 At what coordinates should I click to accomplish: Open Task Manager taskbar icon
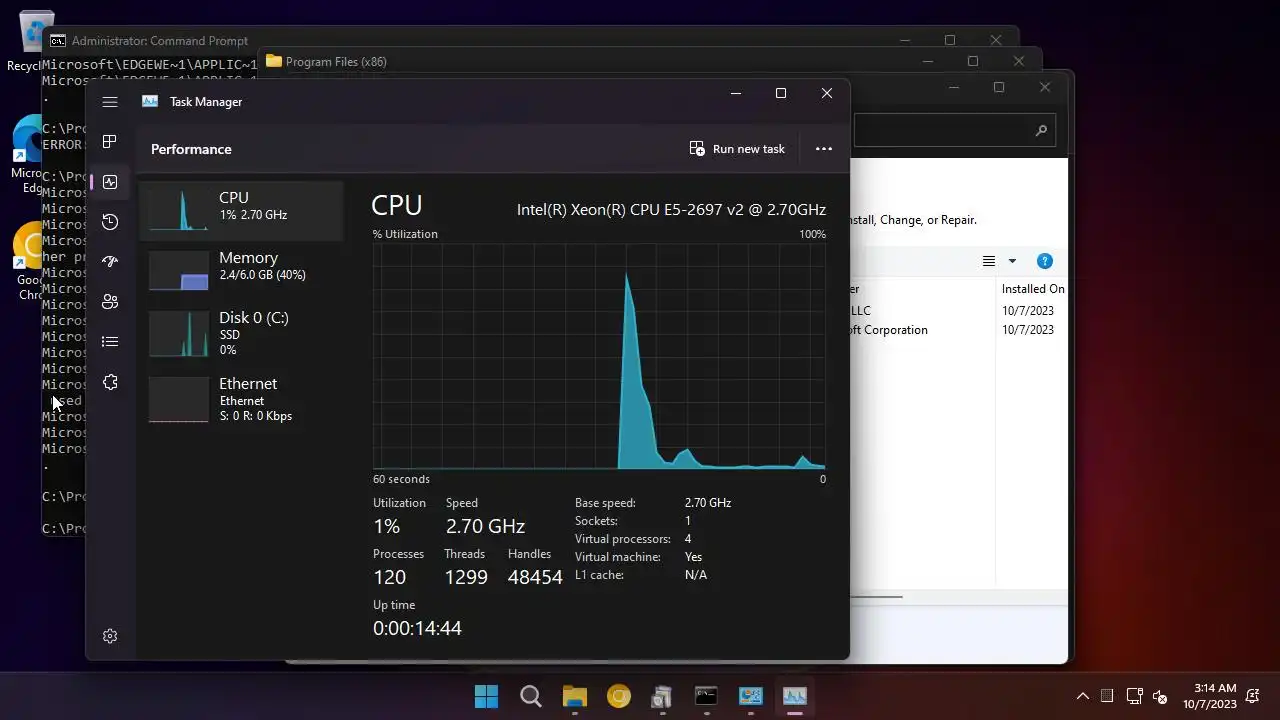795,696
